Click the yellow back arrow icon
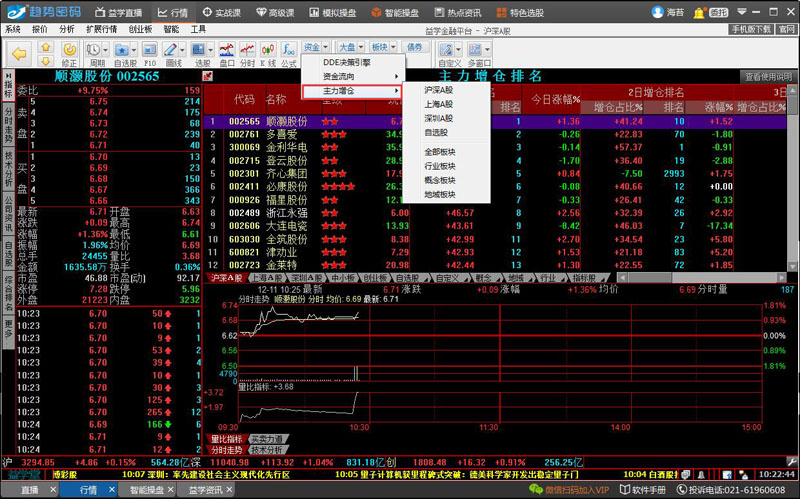The image size is (800, 499). 18,52
